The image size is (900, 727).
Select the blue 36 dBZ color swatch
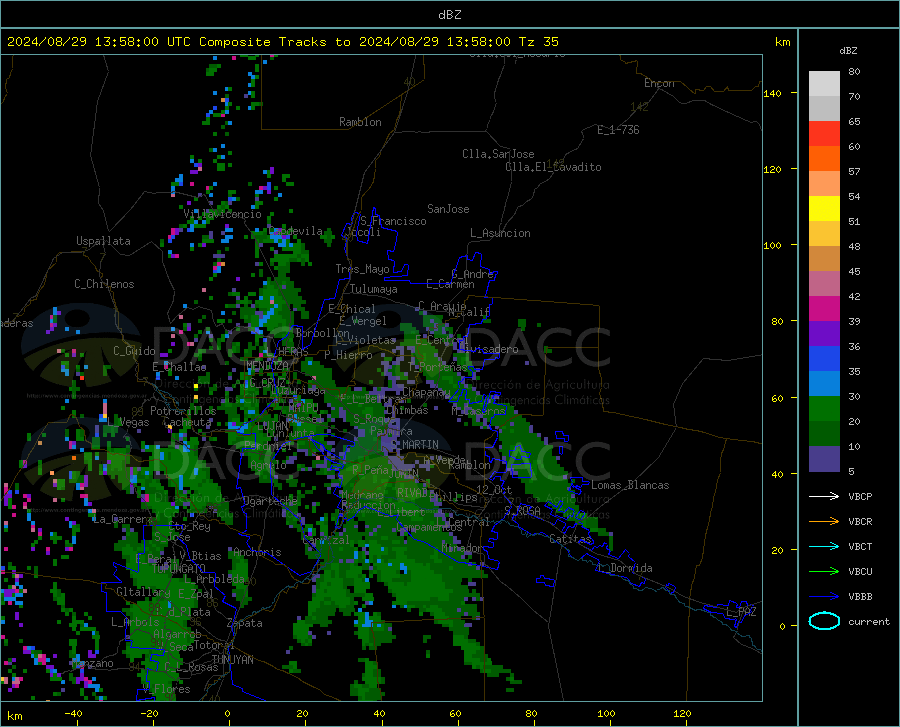(824, 359)
